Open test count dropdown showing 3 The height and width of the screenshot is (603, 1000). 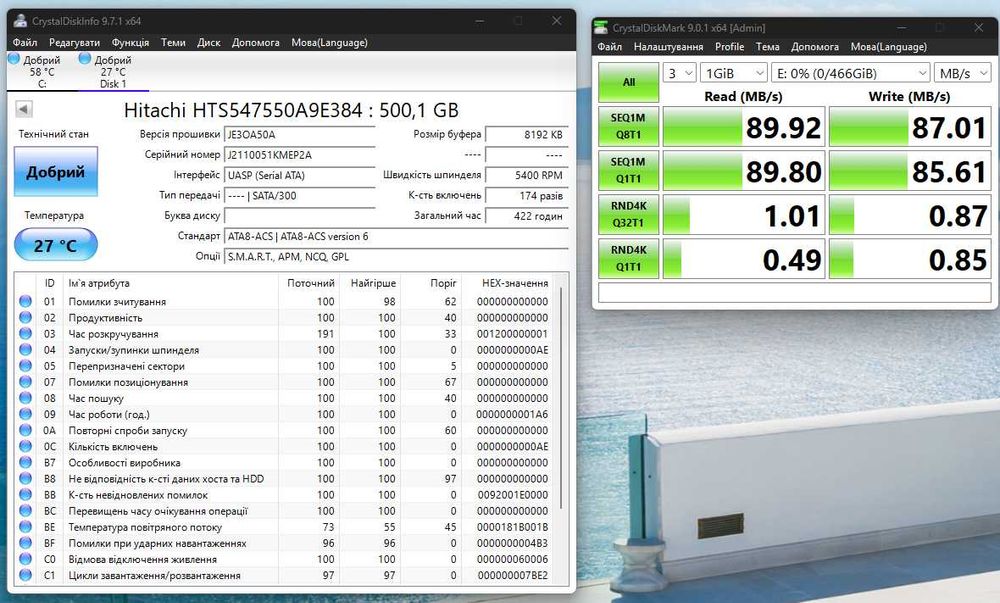[x=679, y=73]
